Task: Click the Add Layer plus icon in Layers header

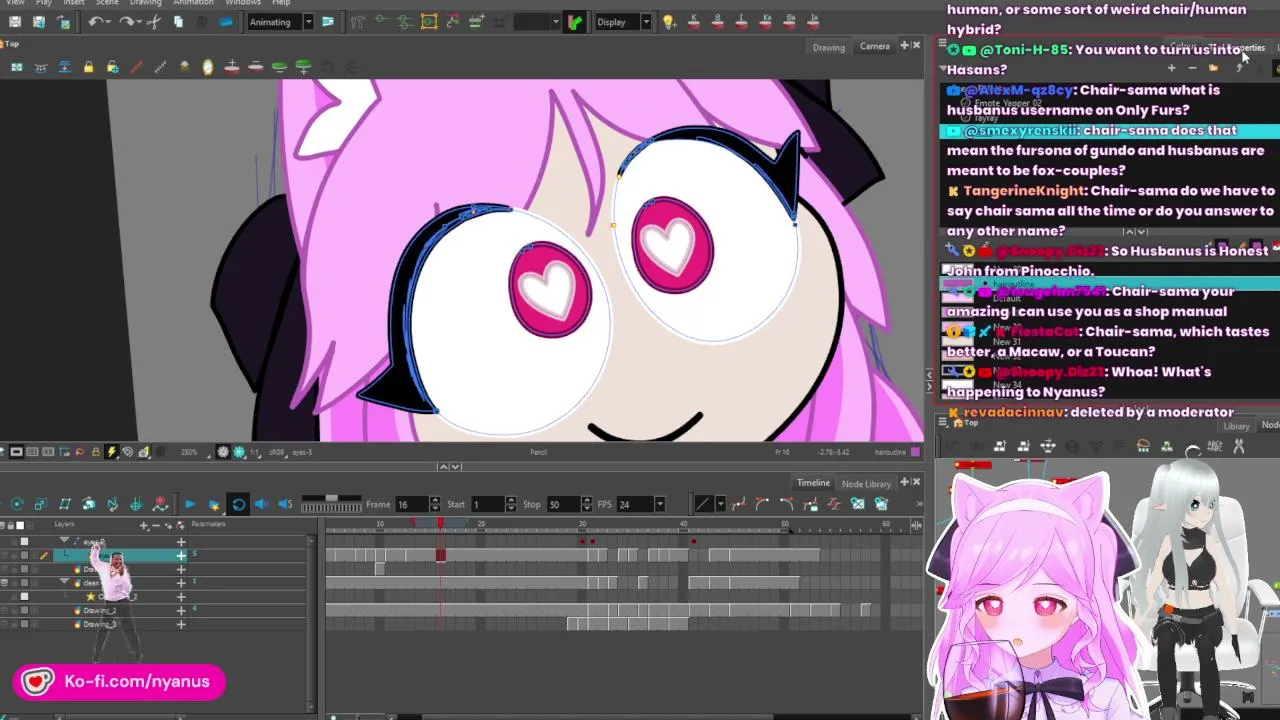Action: (143, 525)
